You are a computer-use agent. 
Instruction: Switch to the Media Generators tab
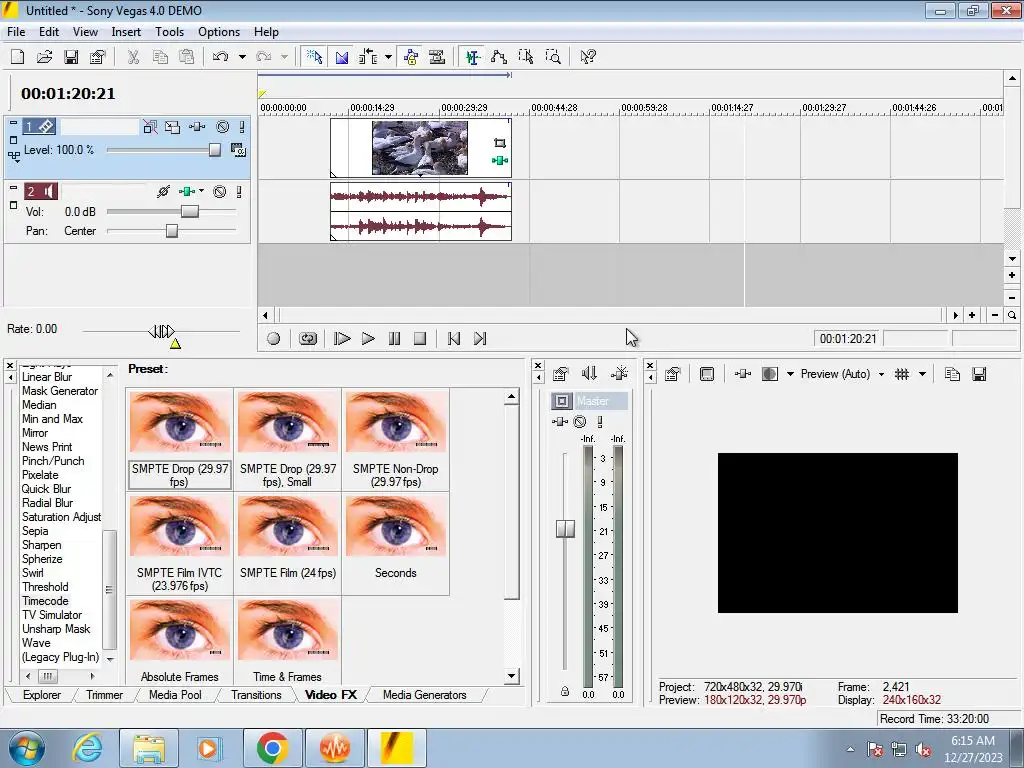(424, 695)
